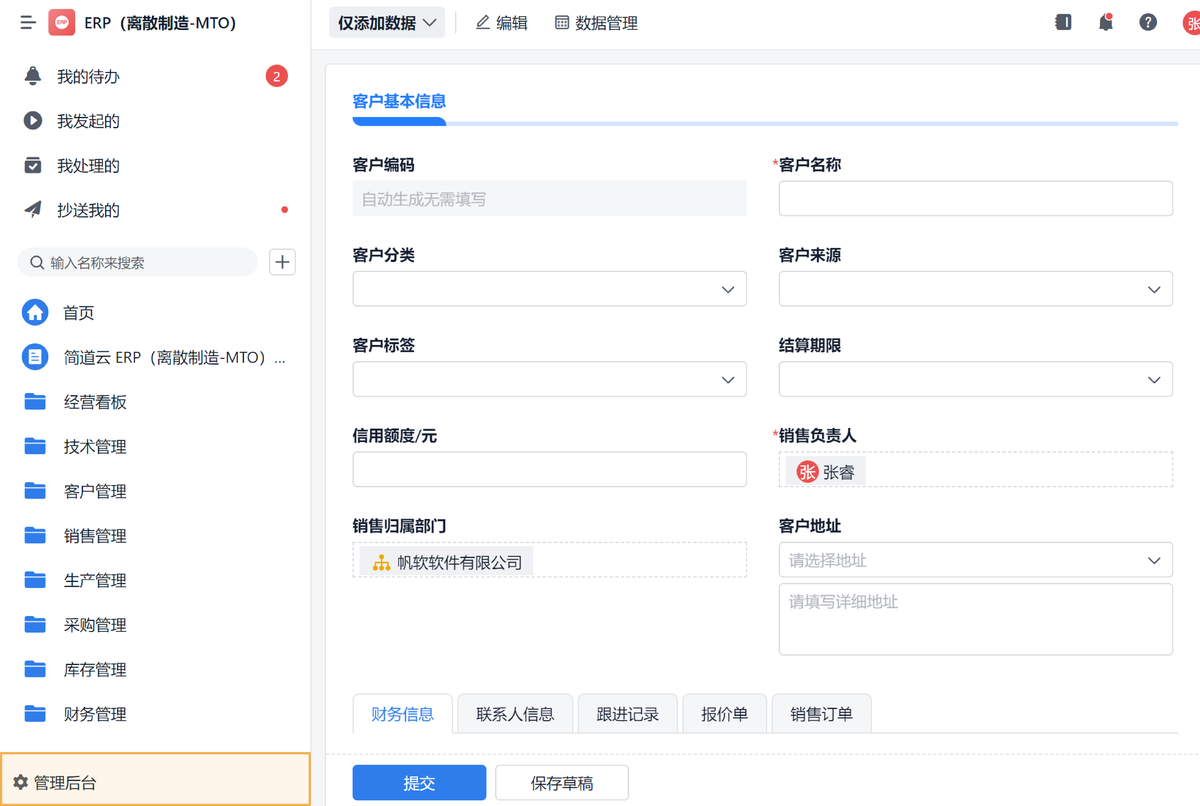The image size is (1200, 806).
Task: Click the notification bell in the top bar
Action: 1105,22
